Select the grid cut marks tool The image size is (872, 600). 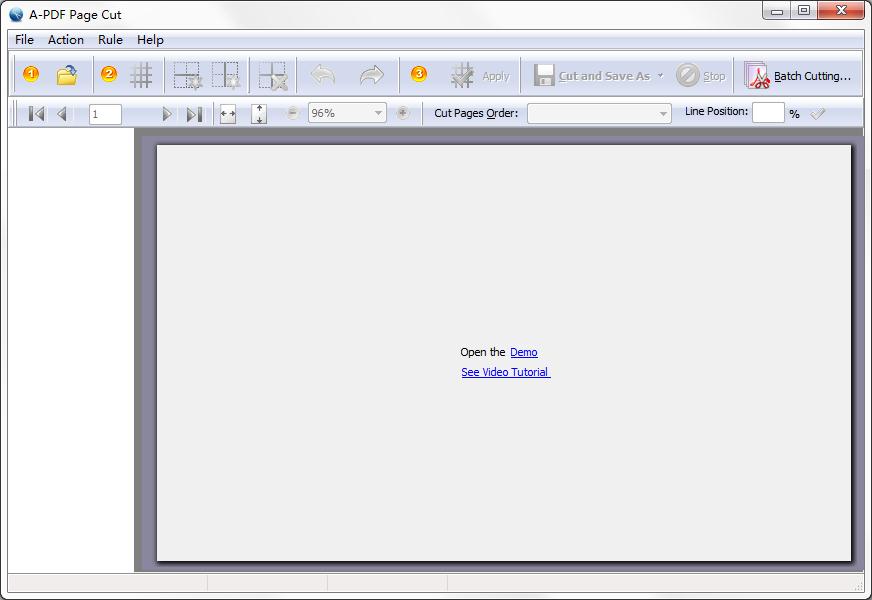coord(143,74)
